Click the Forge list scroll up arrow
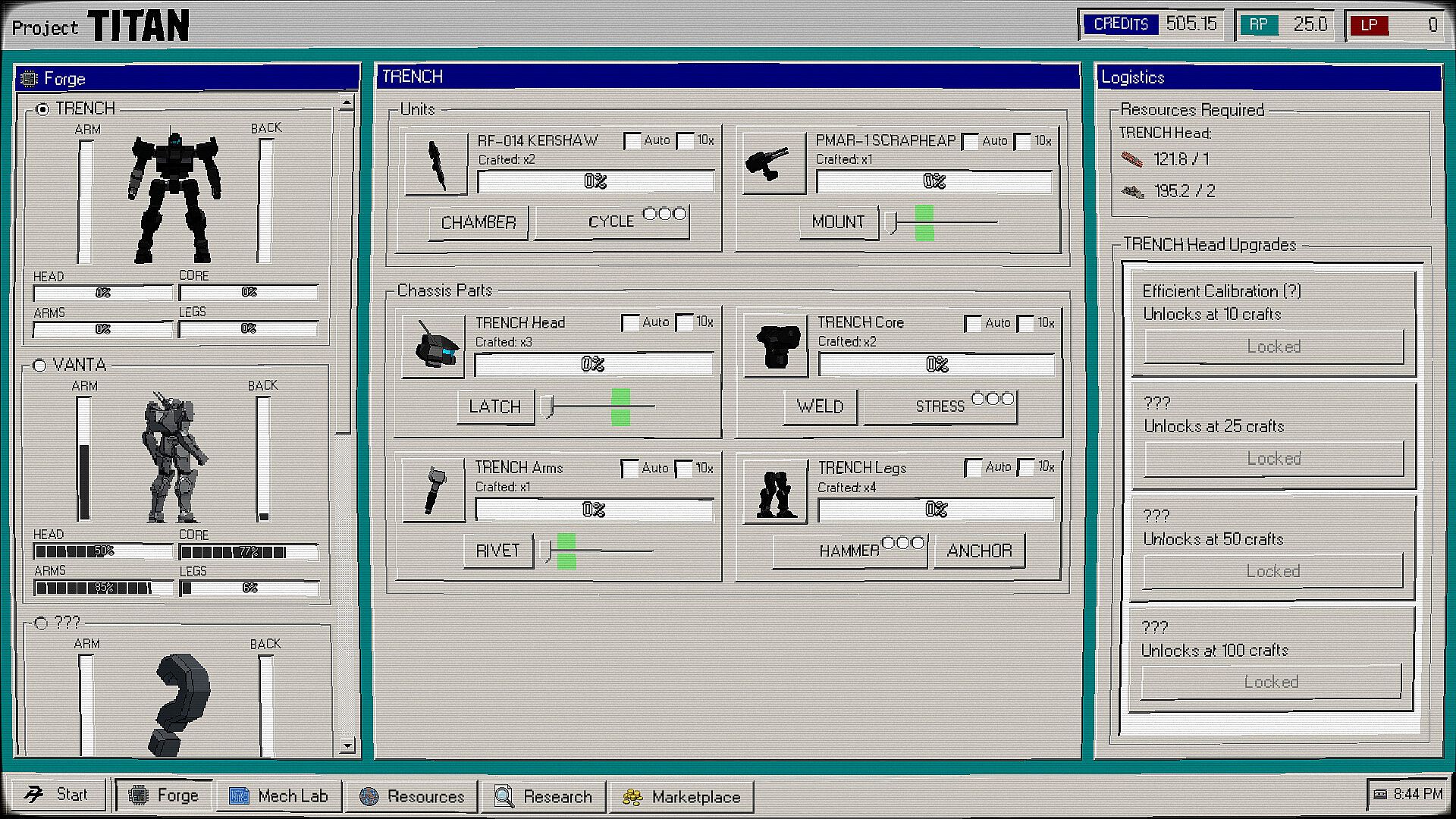This screenshot has width=1456, height=819. pyautogui.click(x=347, y=102)
